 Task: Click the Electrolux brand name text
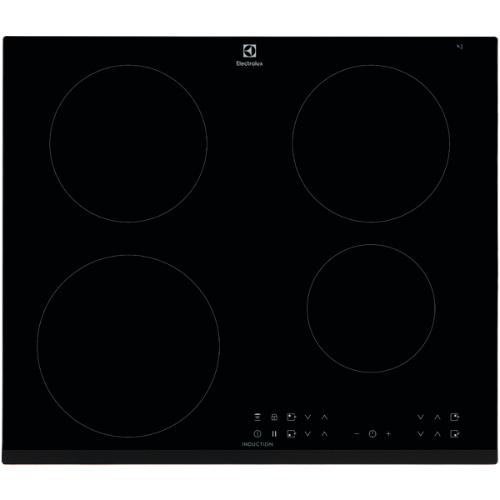pyautogui.click(x=249, y=63)
